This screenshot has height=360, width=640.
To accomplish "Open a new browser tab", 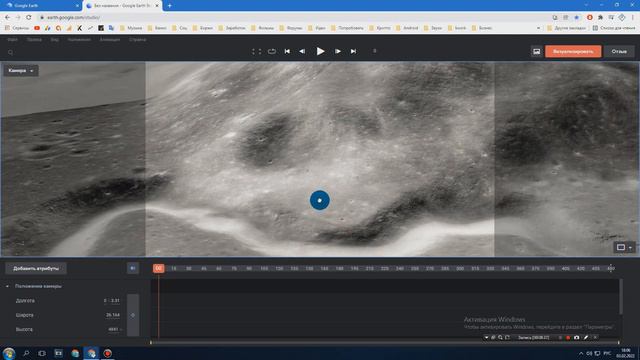I will (x=169, y=6).
